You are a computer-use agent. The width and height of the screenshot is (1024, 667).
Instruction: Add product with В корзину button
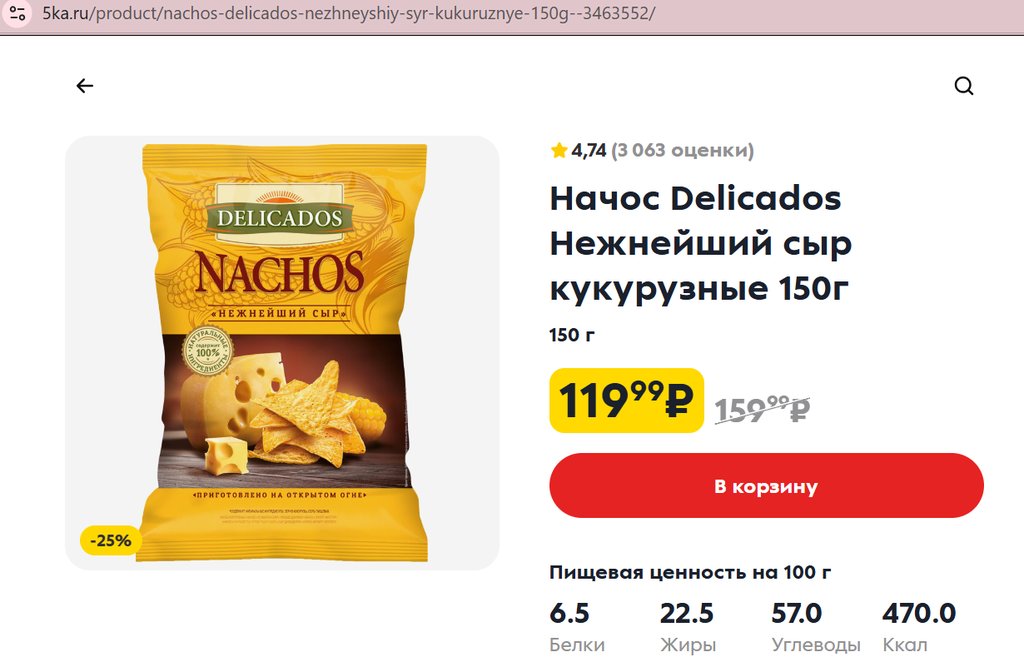coord(766,485)
